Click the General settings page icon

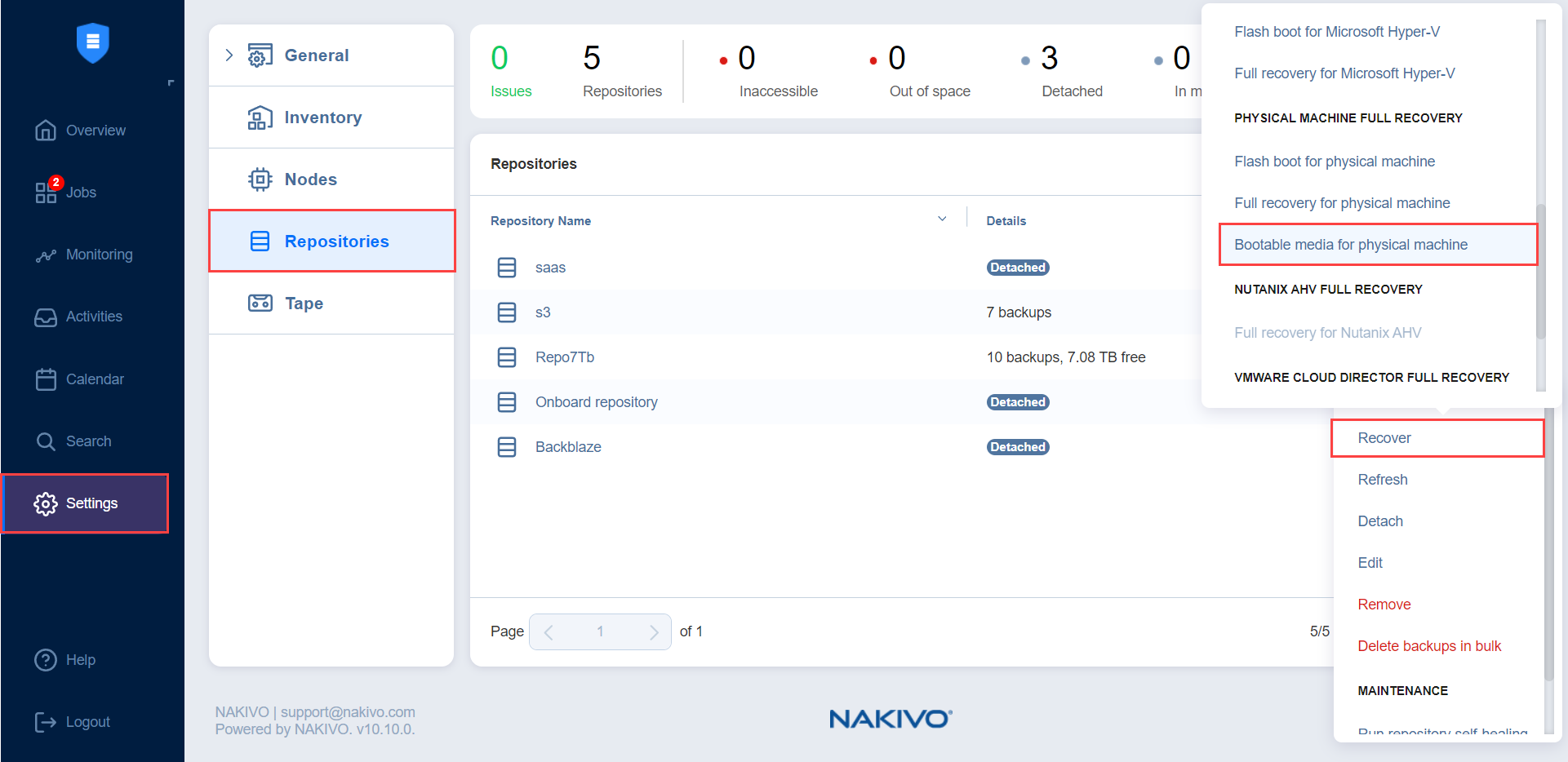(260, 55)
